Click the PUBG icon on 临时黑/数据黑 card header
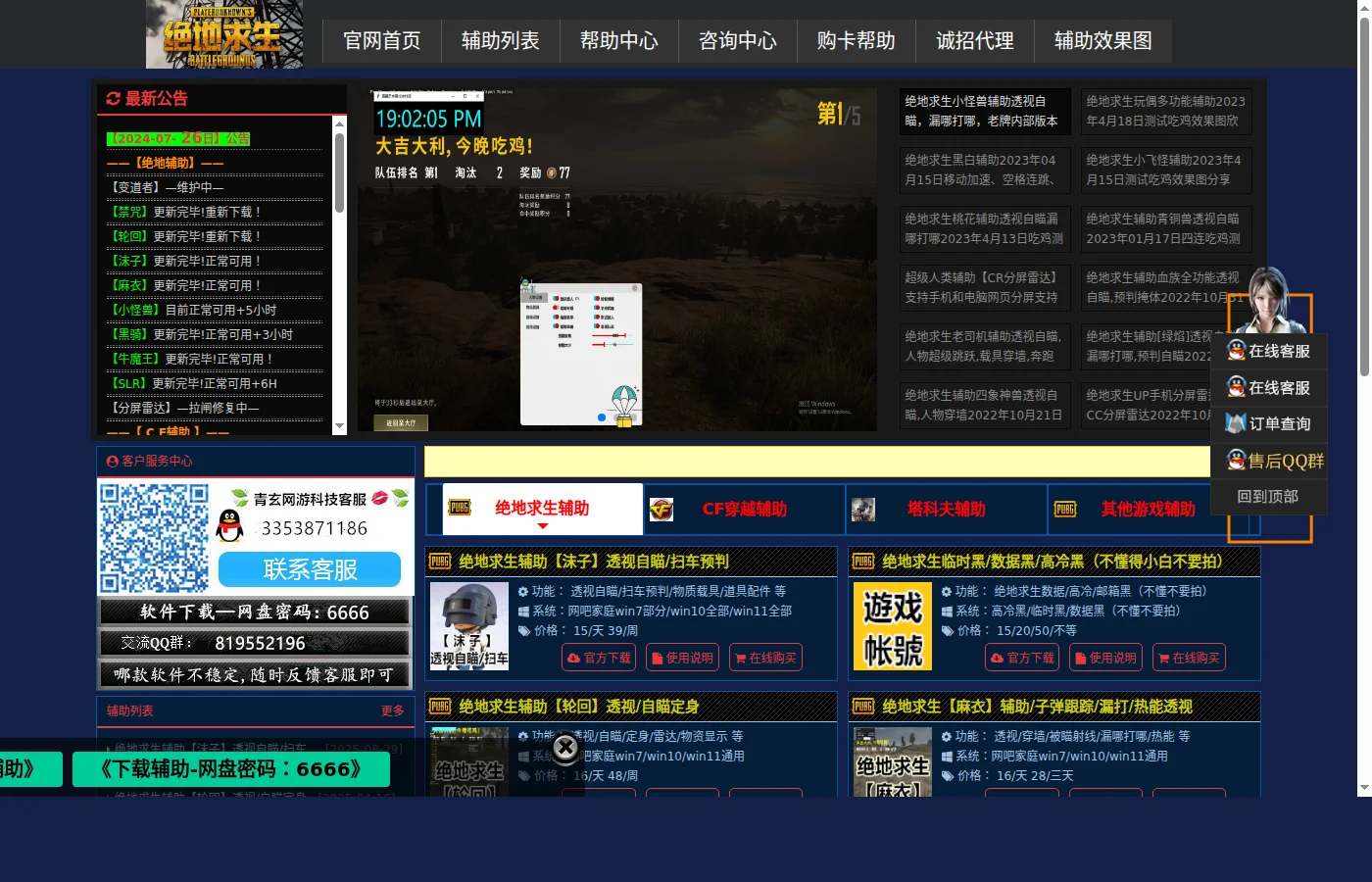 [x=863, y=562]
